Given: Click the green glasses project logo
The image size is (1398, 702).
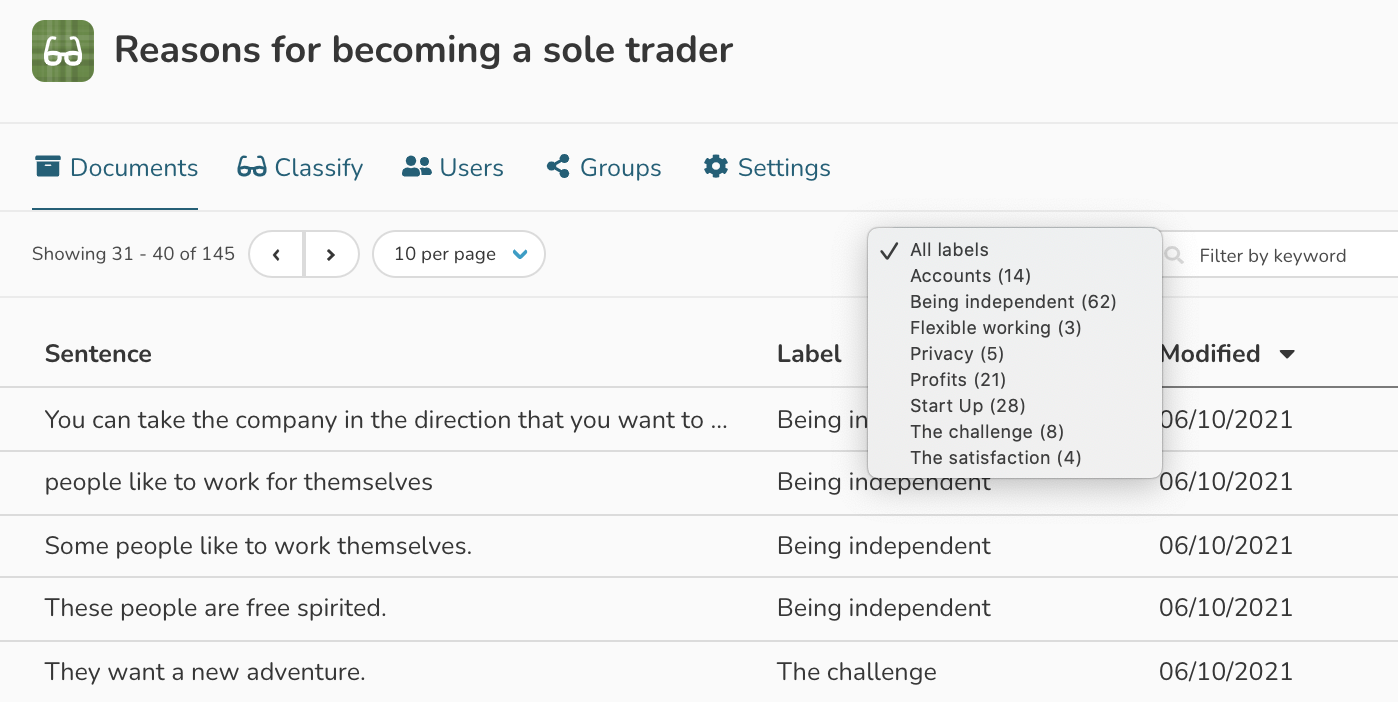Looking at the screenshot, I should click(63, 51).
